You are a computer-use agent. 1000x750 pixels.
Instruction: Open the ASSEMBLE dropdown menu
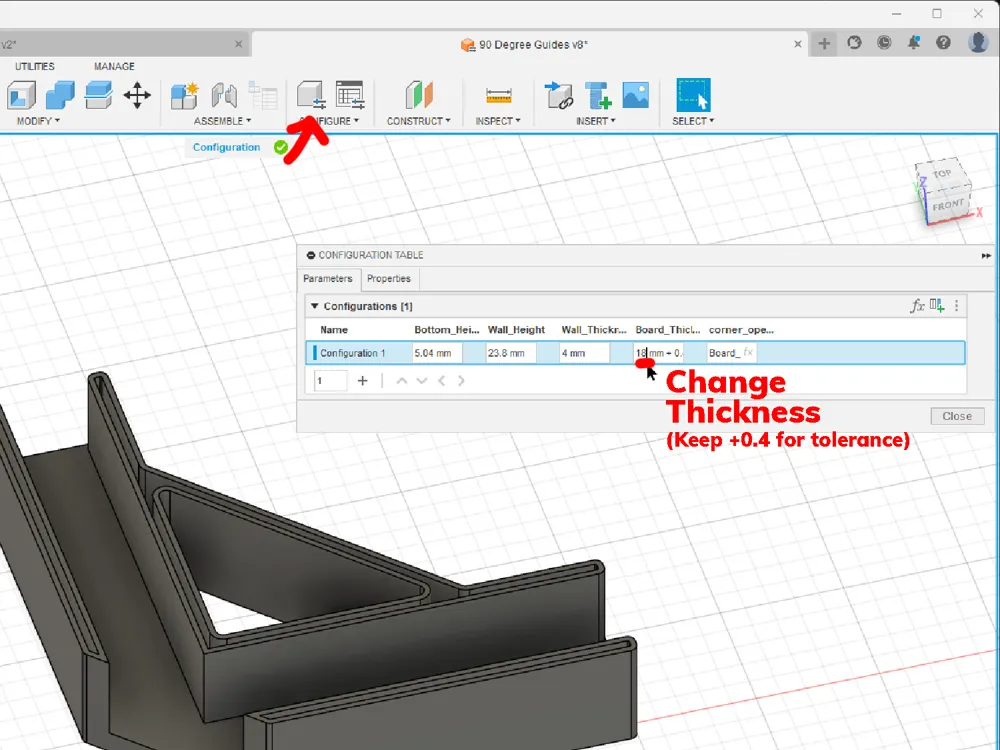222,121
